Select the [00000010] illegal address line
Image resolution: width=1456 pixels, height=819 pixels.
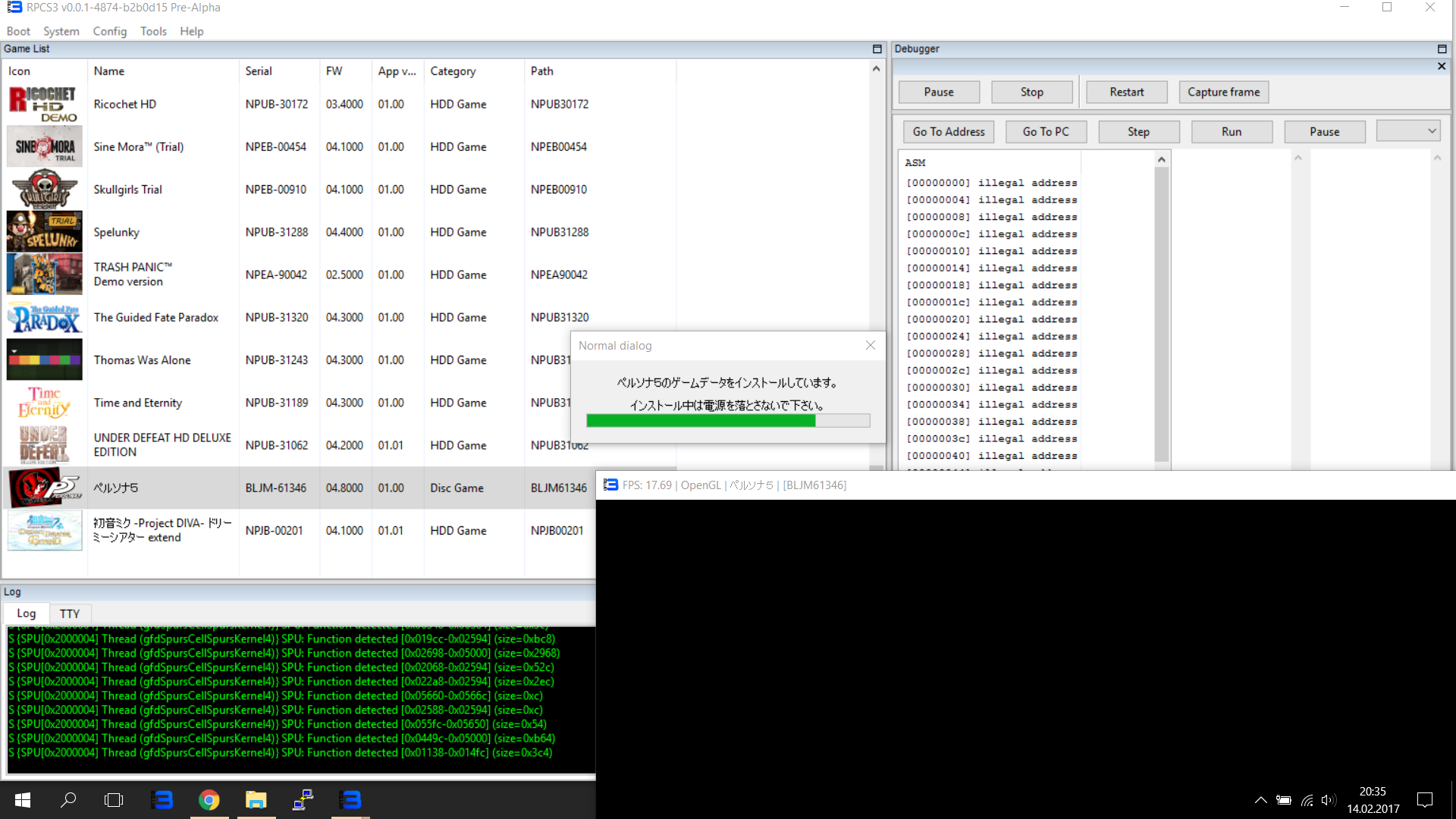(991, 251)
